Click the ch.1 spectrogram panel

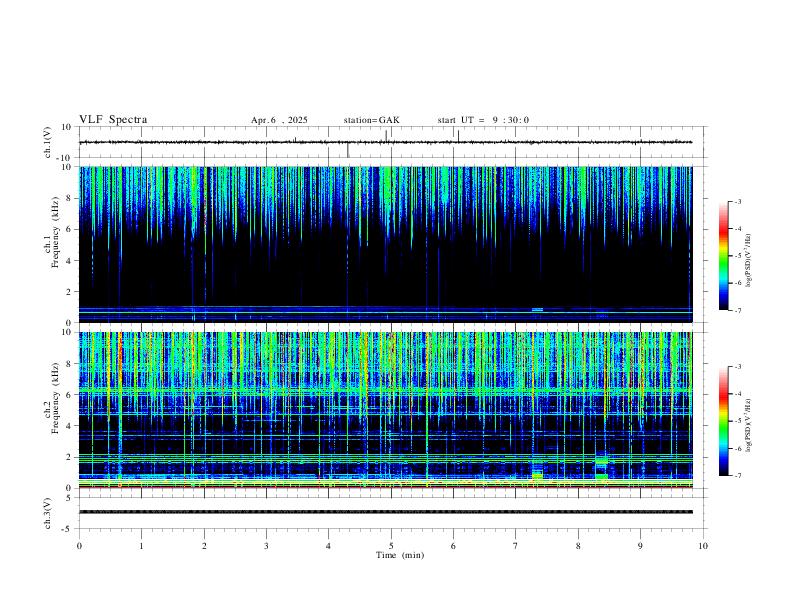pyautogui.click(x=385, y=244)
